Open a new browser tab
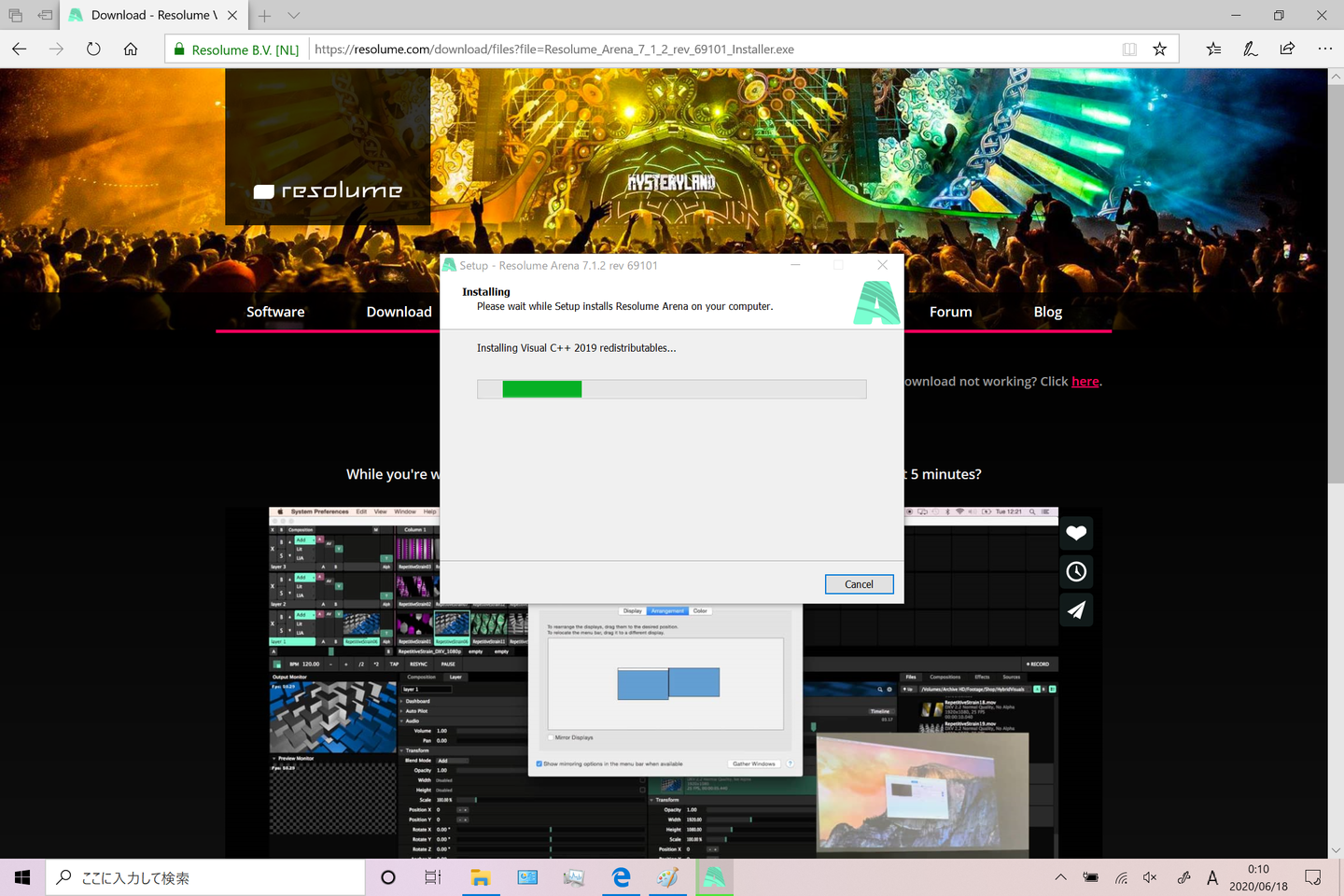 point(265,15)
